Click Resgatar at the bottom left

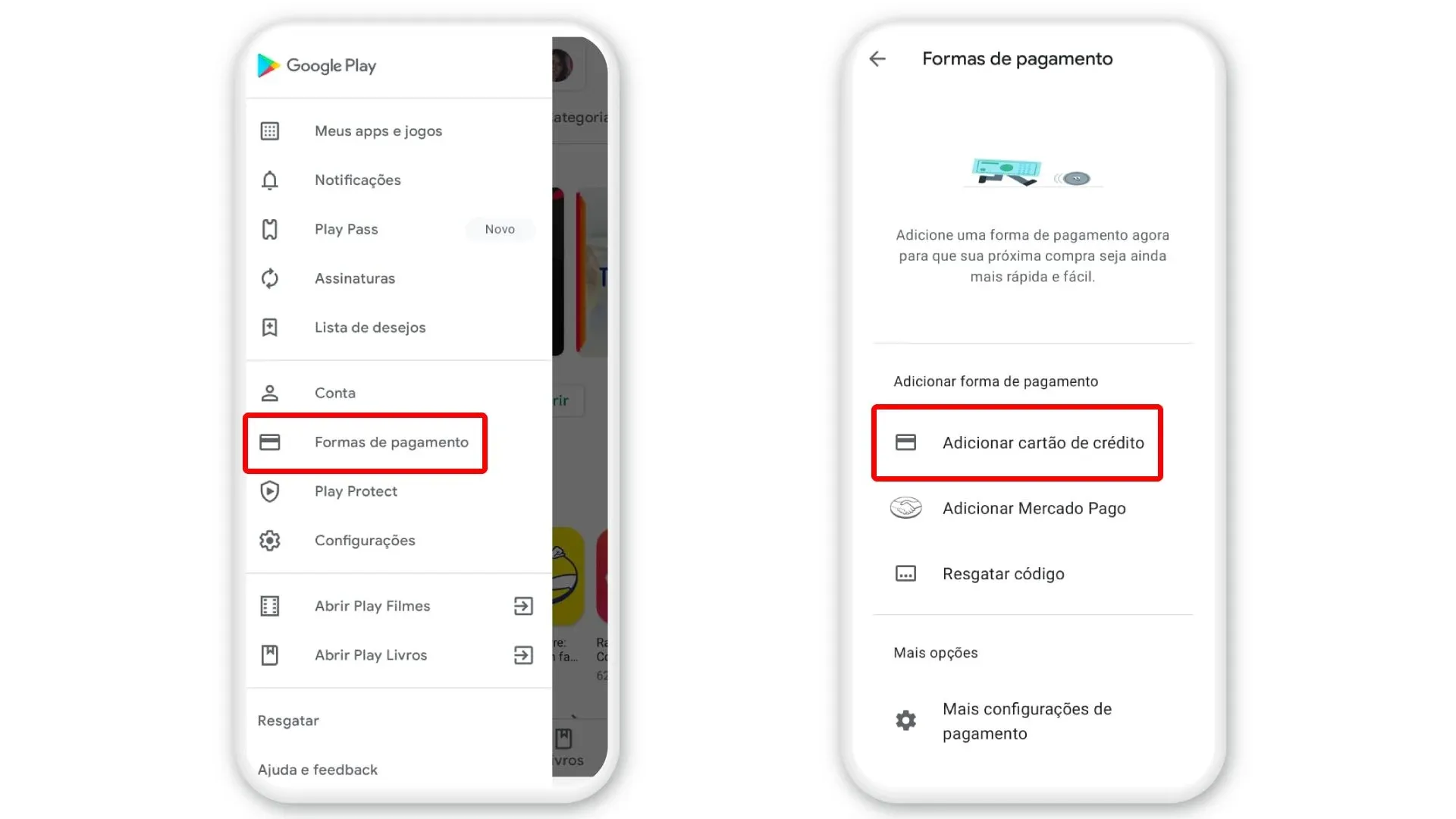pyautogui.click(x=288, y=720)
